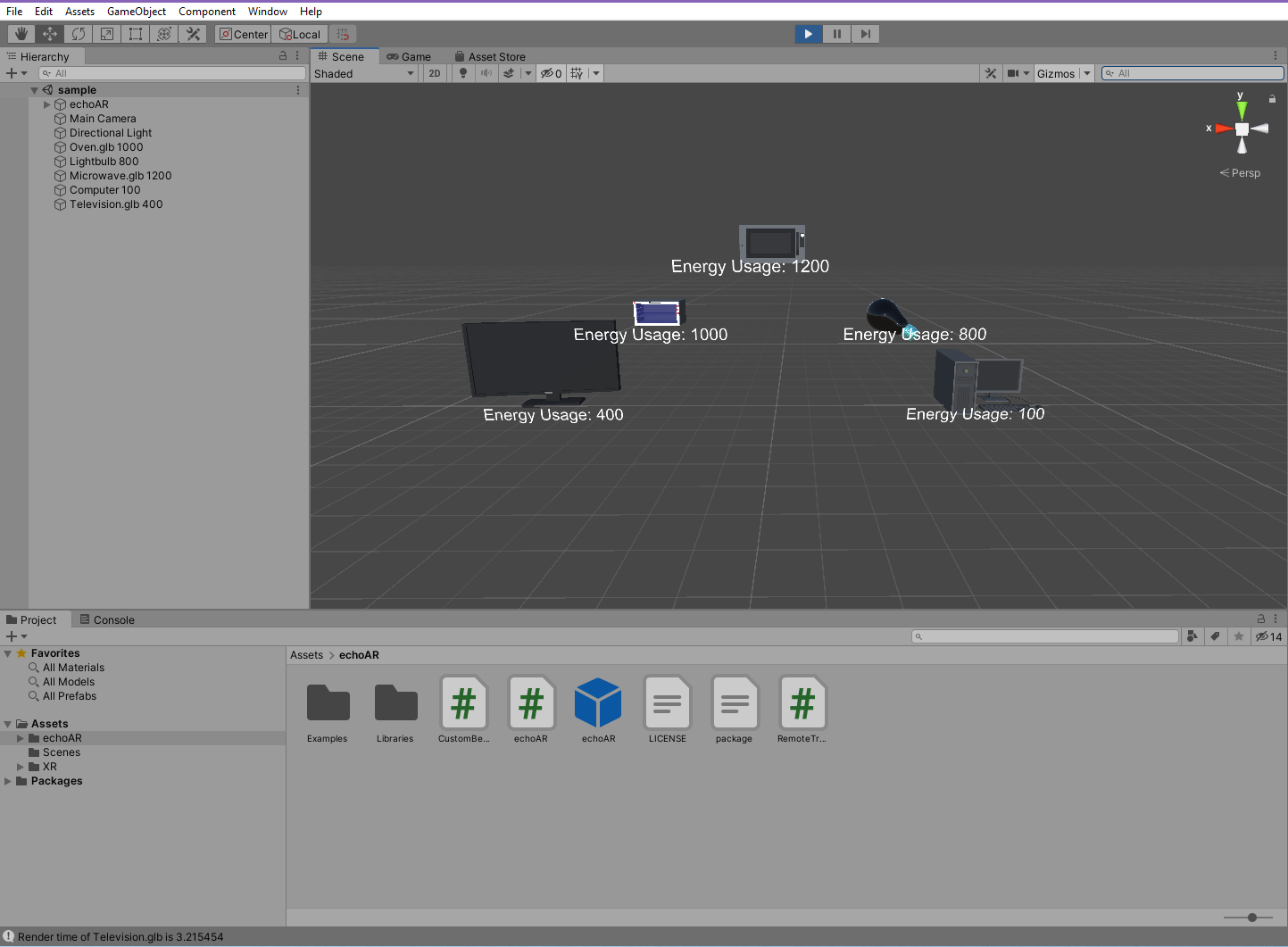Expand XR folder in Project
Viewport: 1288px width, 947px height.
click(x=21, y=767)
